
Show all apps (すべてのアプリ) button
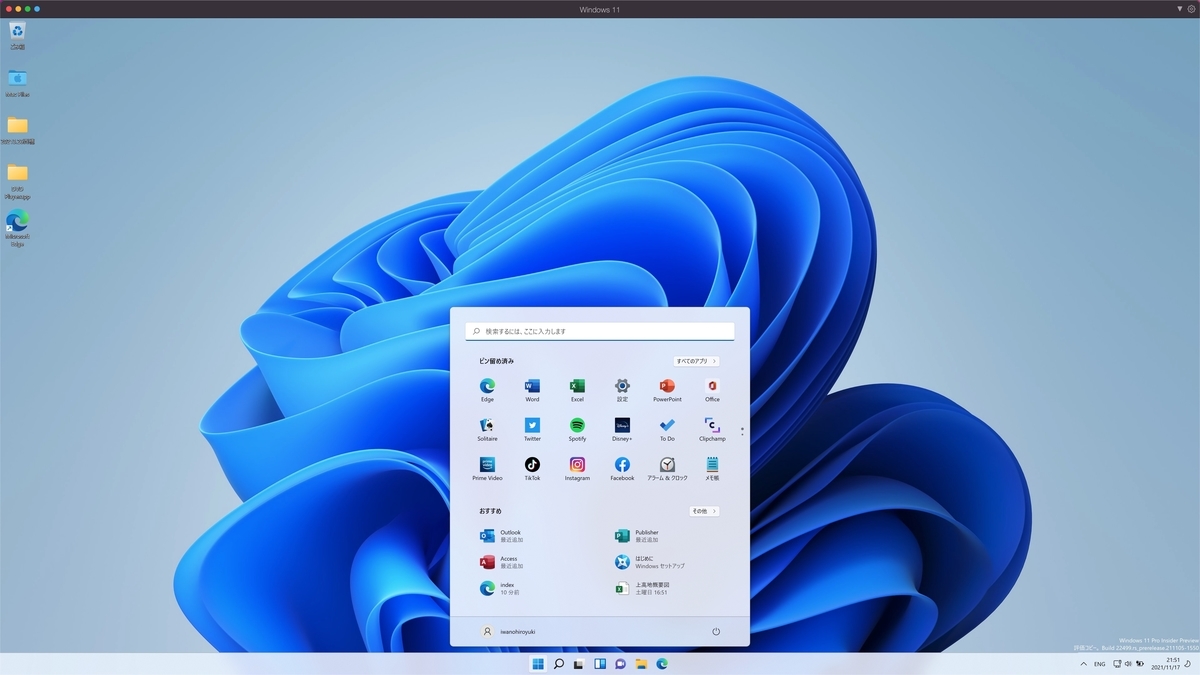coord(696,361)
